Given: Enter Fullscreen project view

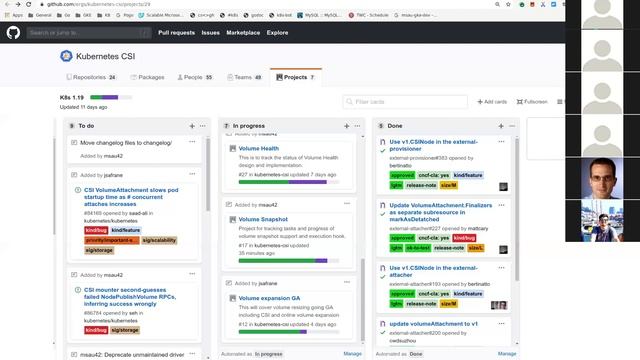Looking at the screenshot, I should coord(532,102).
